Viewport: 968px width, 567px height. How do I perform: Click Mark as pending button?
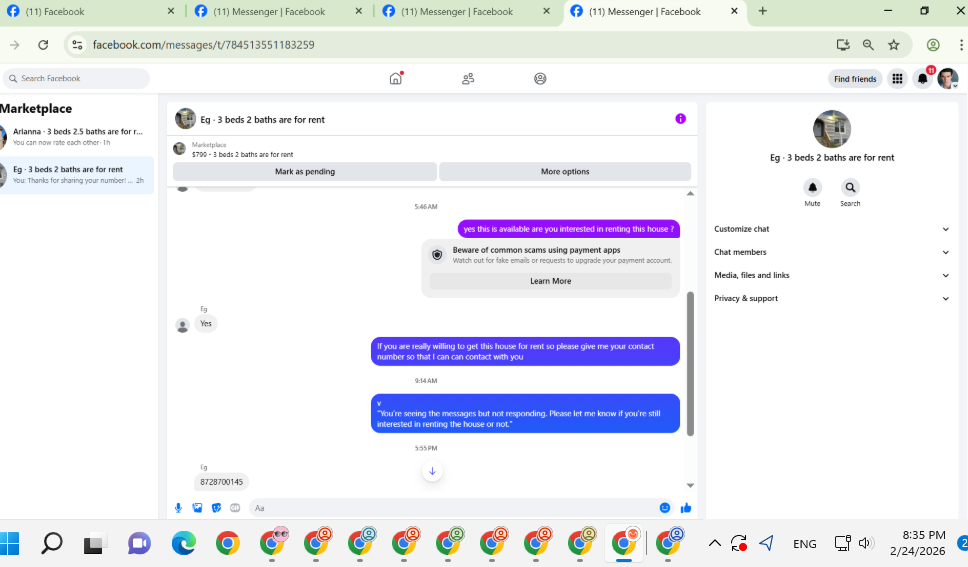pos(305,172)
